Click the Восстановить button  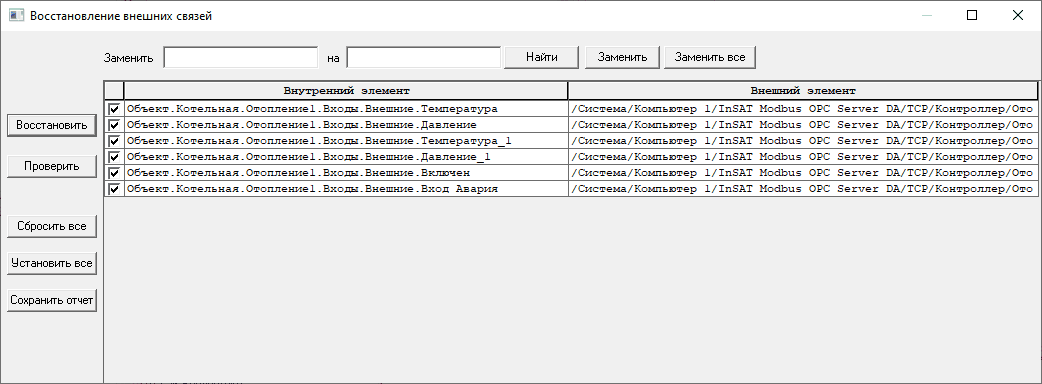click(x=52, y=125)
